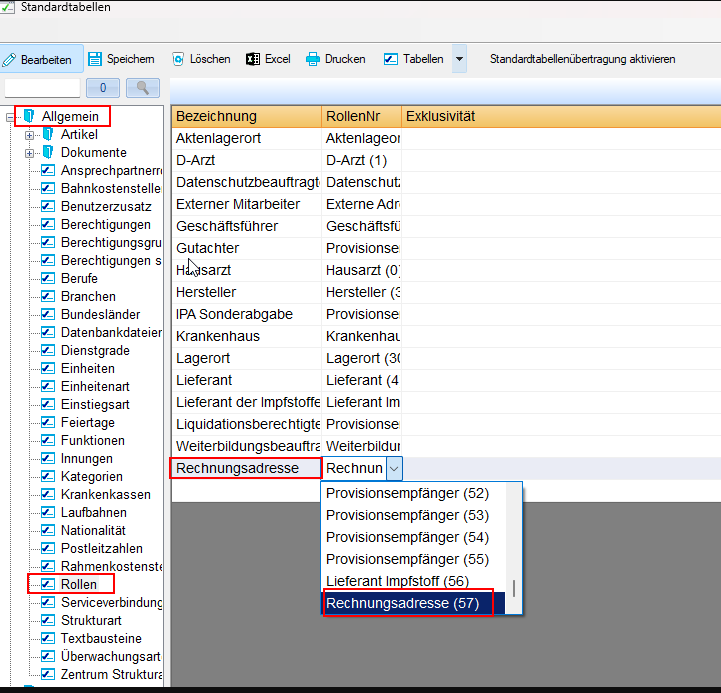Click the table icon beside Nationalität

pos(48,530)
